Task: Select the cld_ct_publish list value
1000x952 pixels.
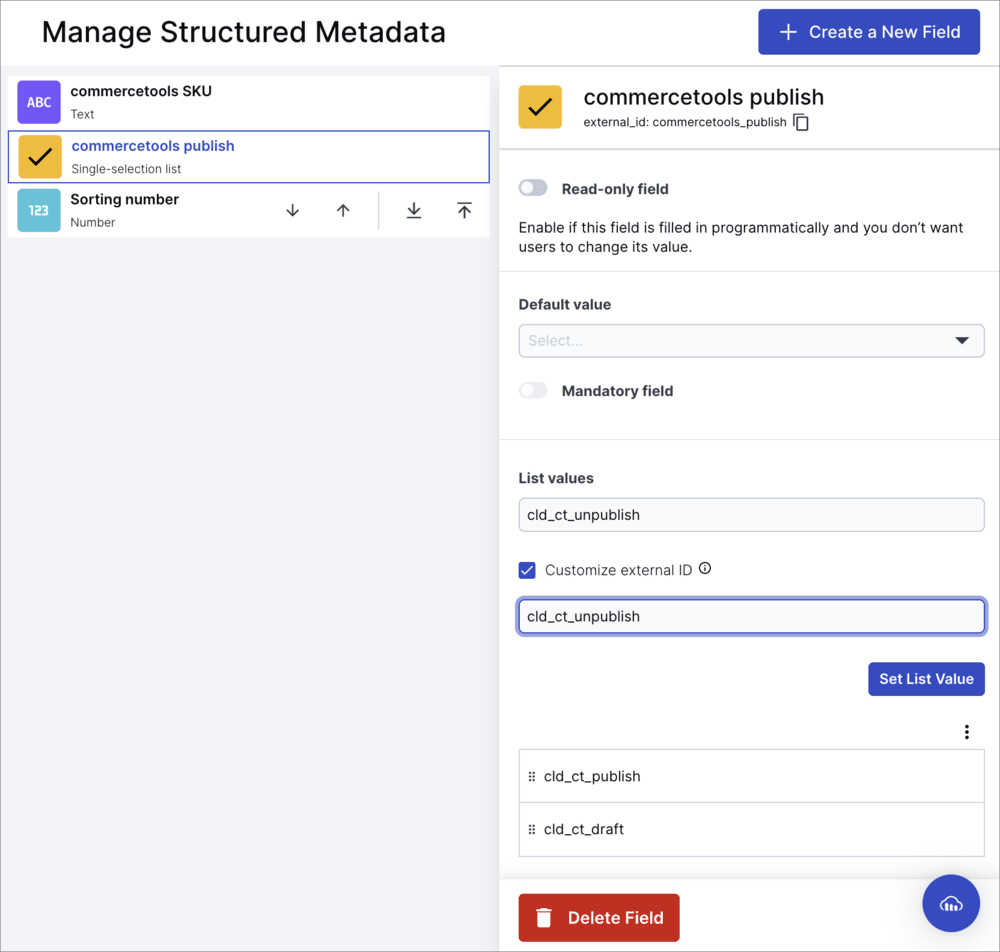Action: pyautogui.click(x=751, y=776)
